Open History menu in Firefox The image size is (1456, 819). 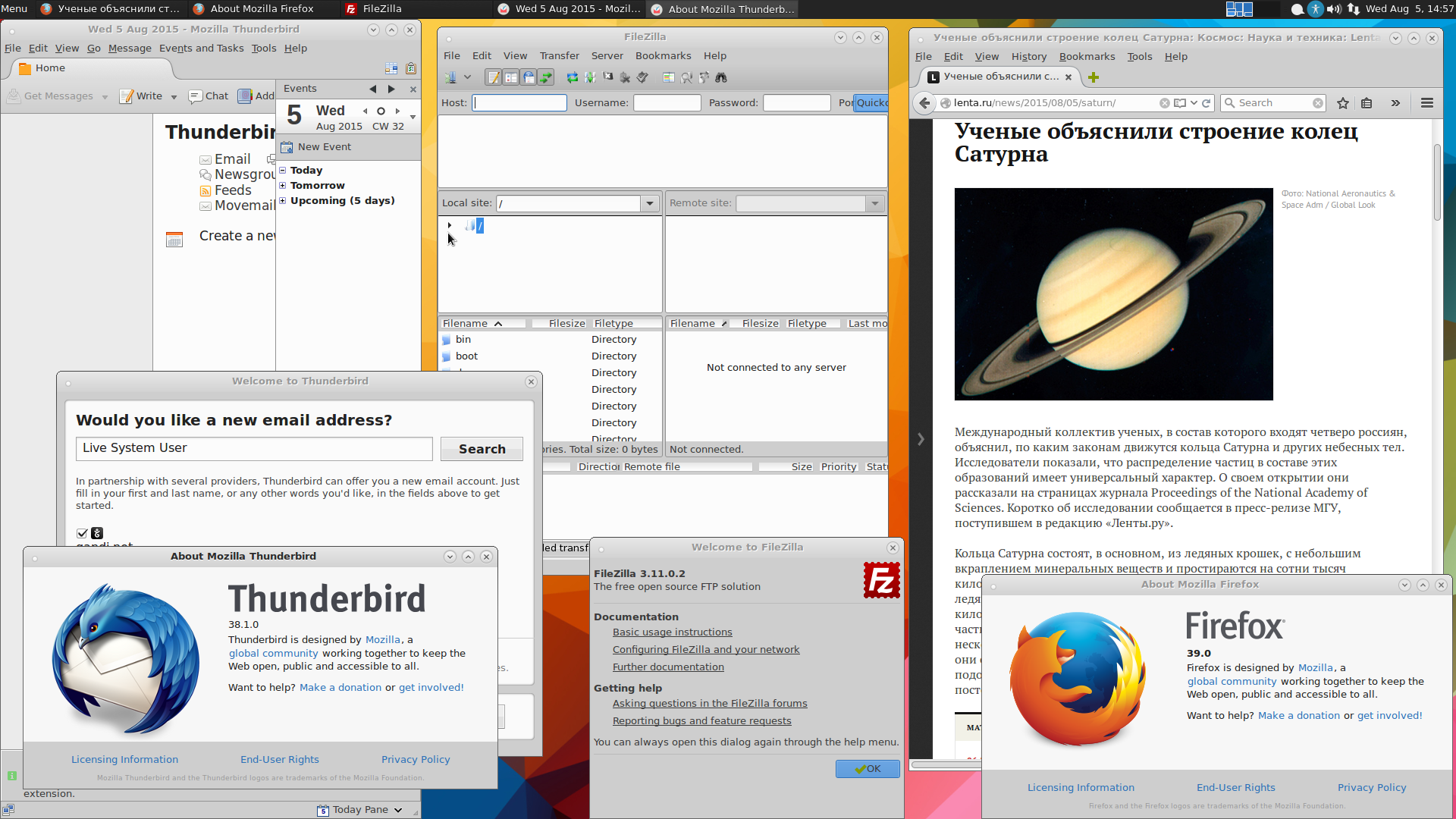[1028, 57]
